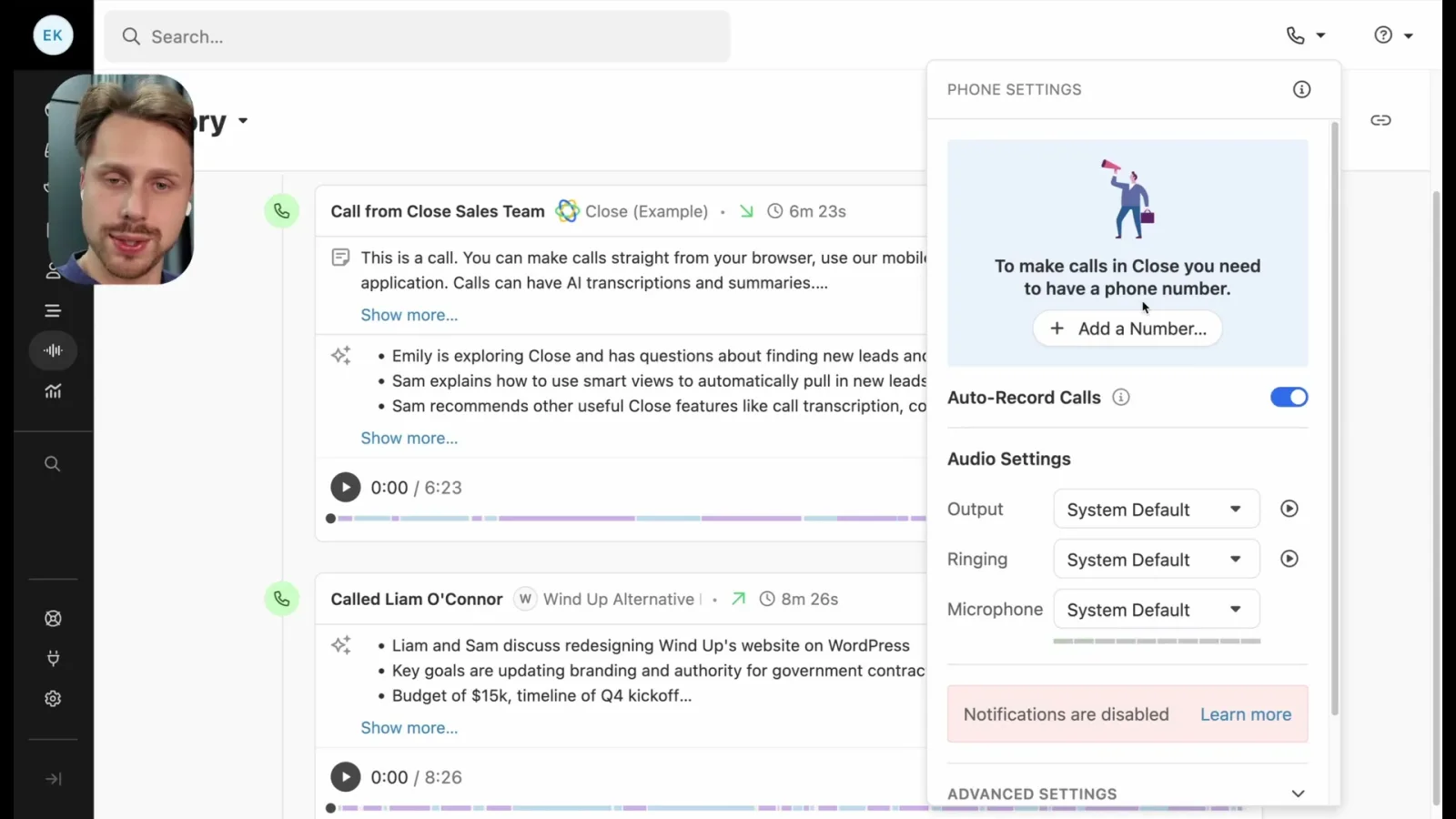Click the outgoing call arrow icon

(x=739, y=599)
